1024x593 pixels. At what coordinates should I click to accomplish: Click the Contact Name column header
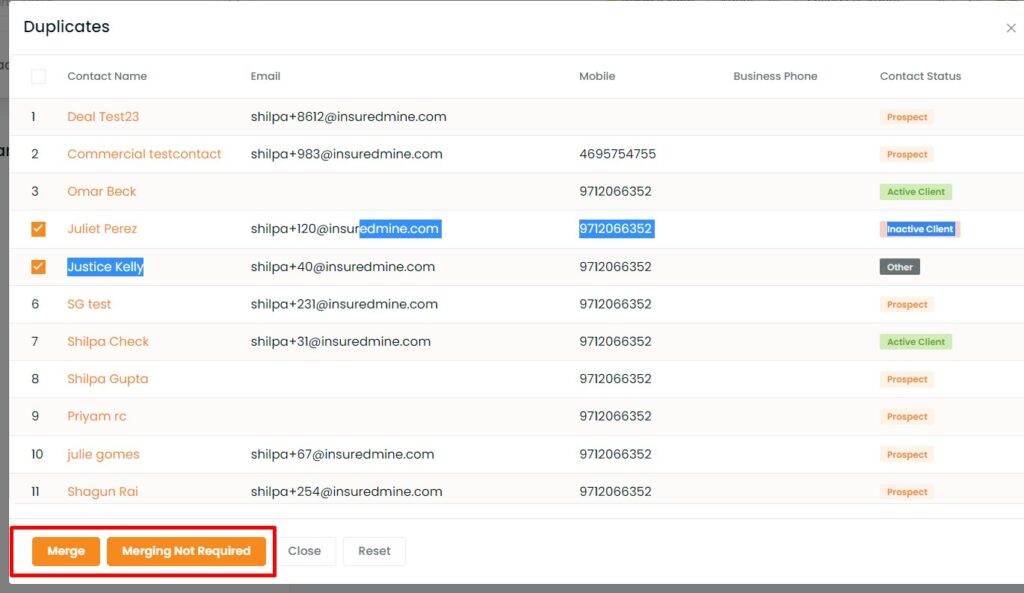coord(107,76)
